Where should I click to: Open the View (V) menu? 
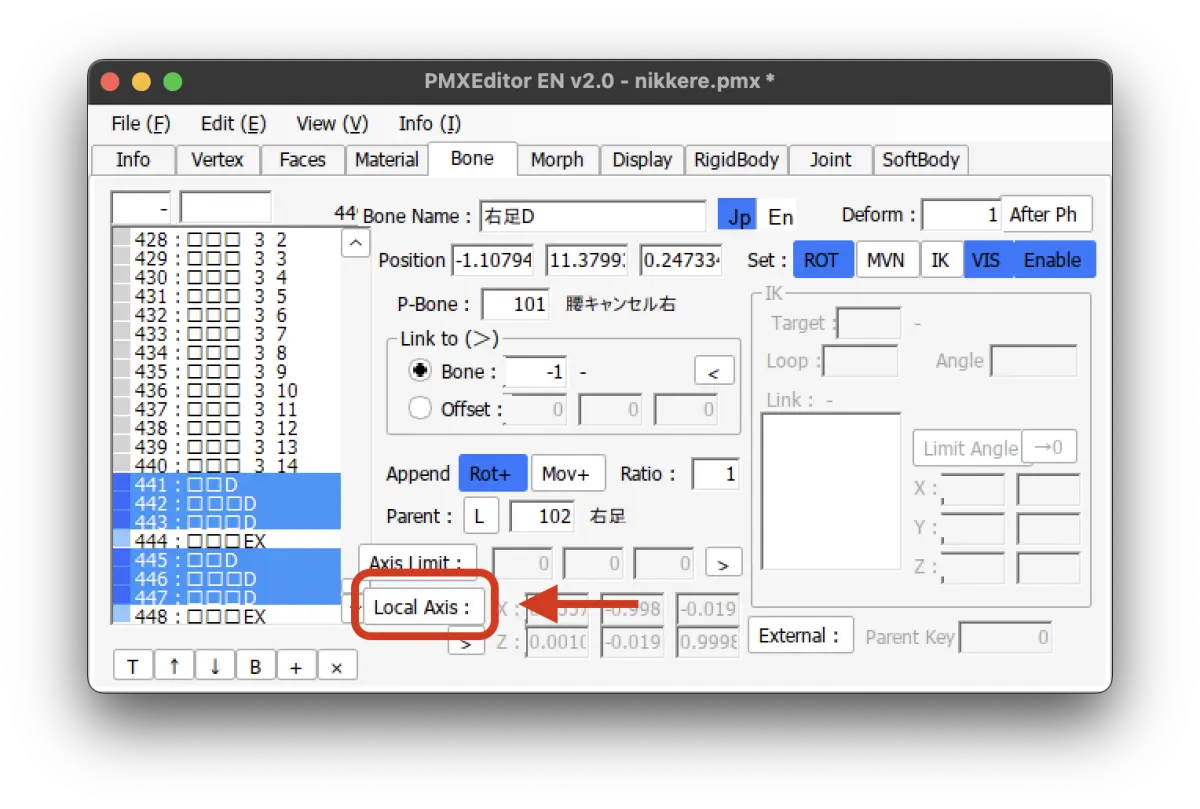tap(332, 124)
